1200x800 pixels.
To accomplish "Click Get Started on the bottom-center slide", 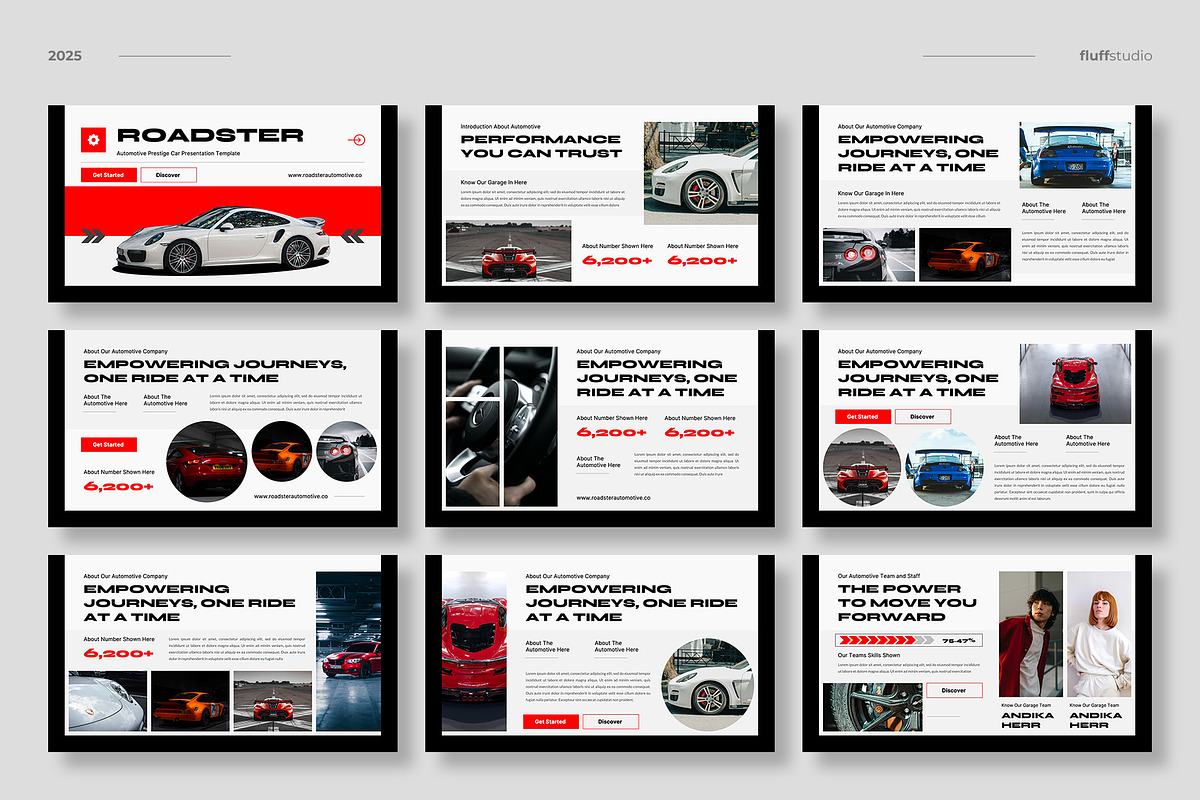I will pos(550,721).
